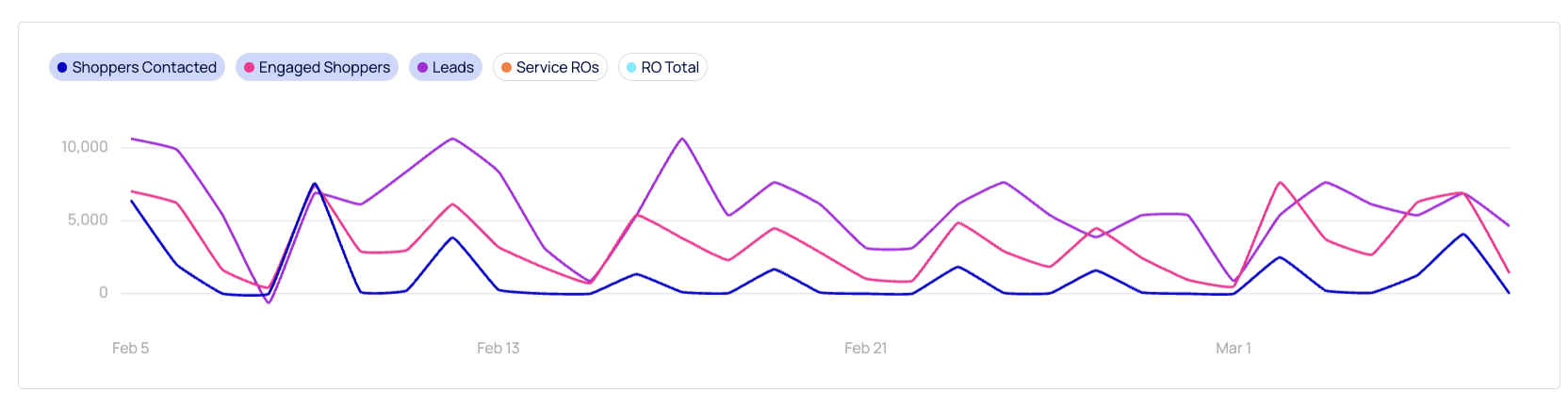Image resolution: width=1568 pixels, height=409 pixels.
Task: Click the pink Engaged Shoppers legend dot
Action: tap(249, 68)
